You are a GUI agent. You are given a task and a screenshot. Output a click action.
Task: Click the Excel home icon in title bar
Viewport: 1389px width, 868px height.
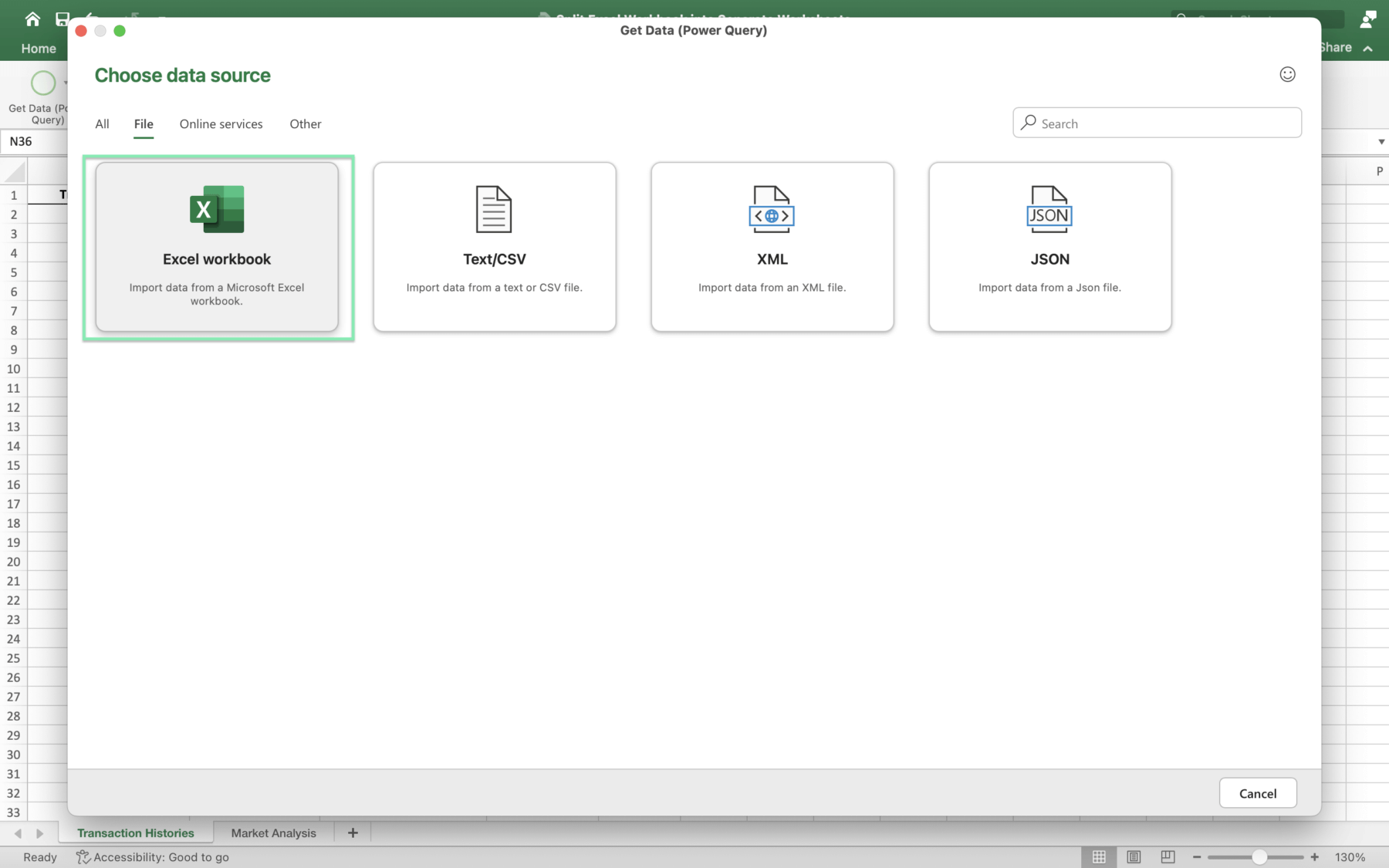click(32, 19)
